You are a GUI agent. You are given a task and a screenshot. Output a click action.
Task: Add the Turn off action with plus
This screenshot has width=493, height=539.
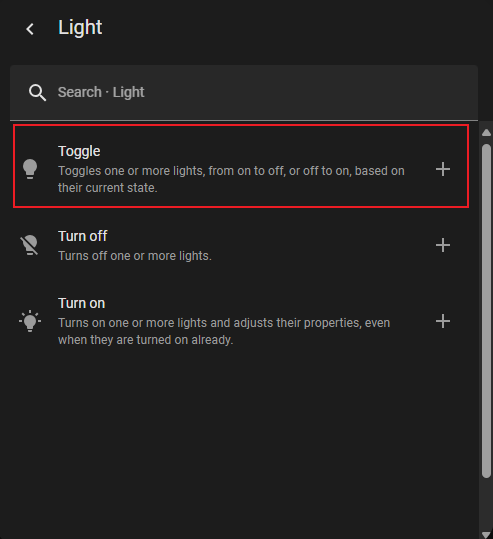tap(443, 245)
